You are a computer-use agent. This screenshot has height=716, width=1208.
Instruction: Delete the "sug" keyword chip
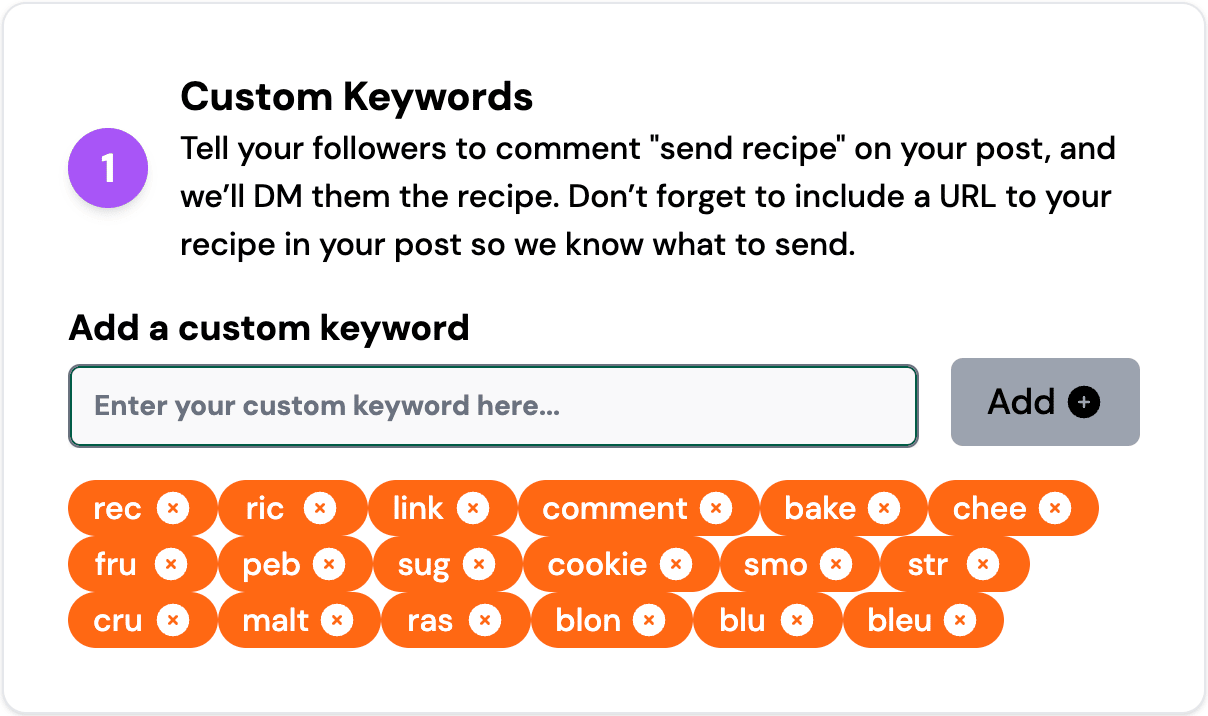(x=479, y=565)
